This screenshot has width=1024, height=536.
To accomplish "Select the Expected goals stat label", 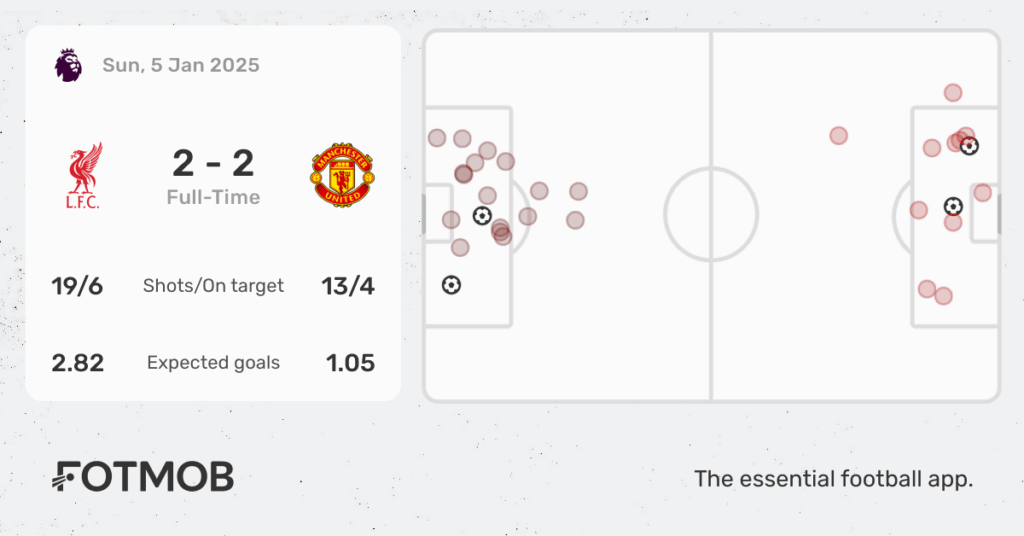I will [213, 363].
